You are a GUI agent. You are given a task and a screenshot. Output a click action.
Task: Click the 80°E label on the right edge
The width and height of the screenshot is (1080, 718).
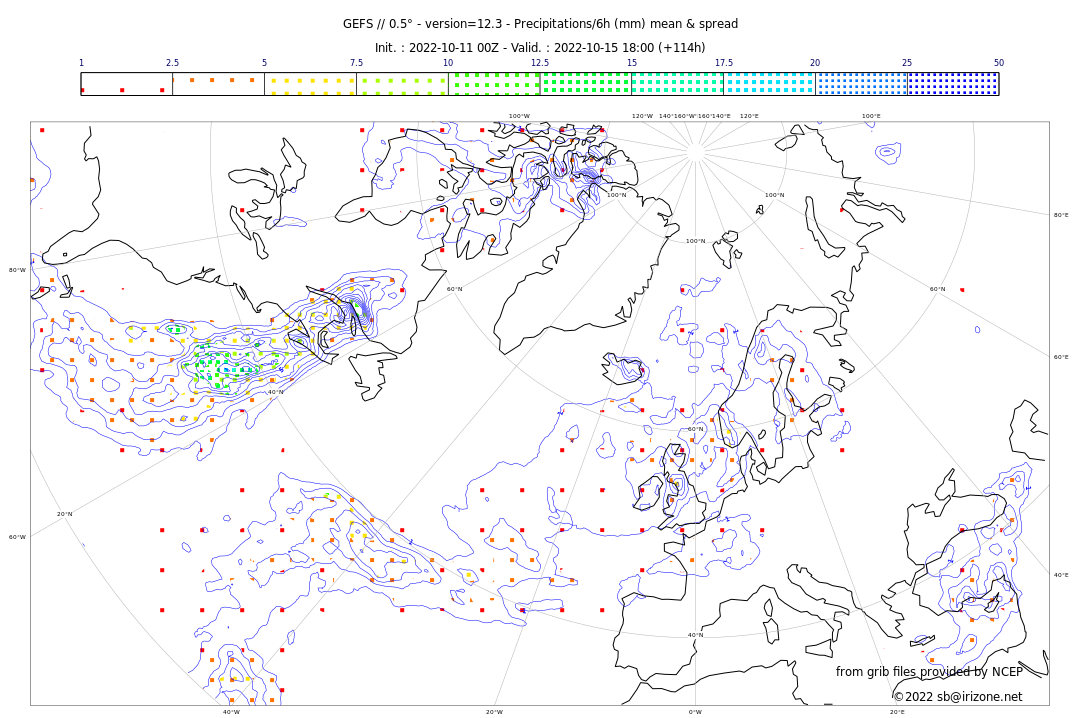click(1061, 215)
